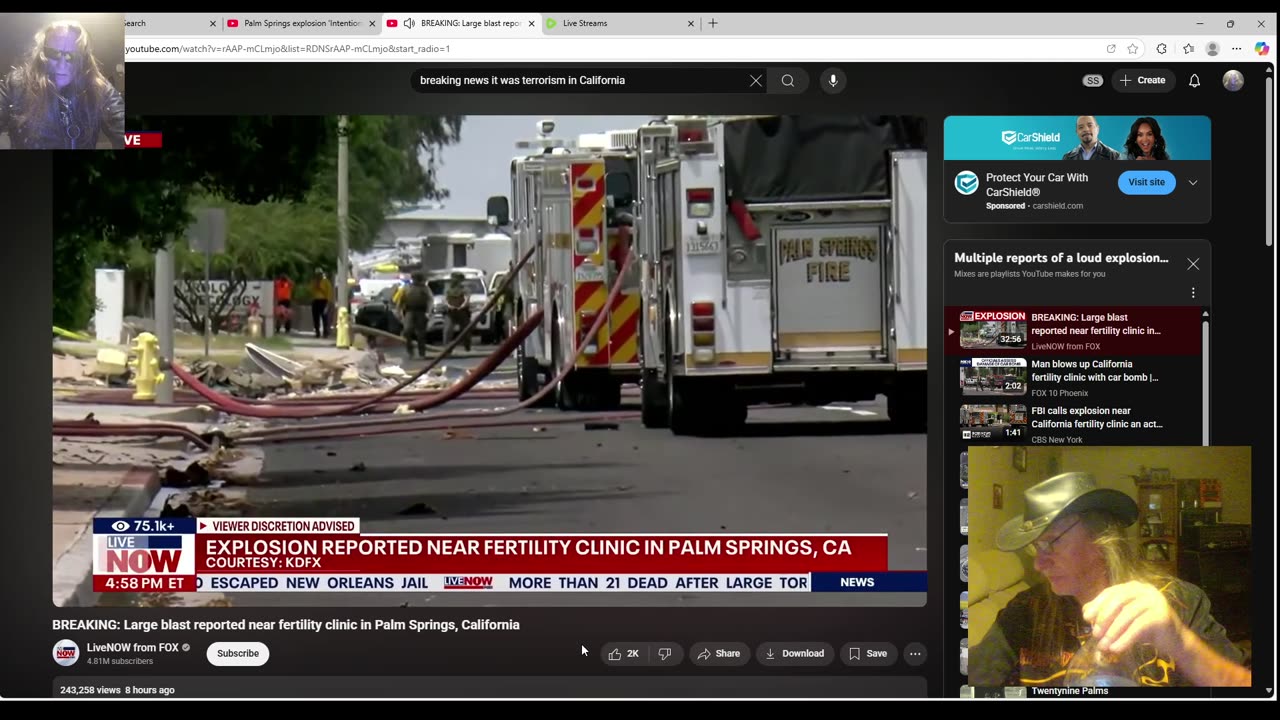This screenshot has height=720, width=1280.
Task: Click the CarShield banner ad image
Action: [1077, 138]
